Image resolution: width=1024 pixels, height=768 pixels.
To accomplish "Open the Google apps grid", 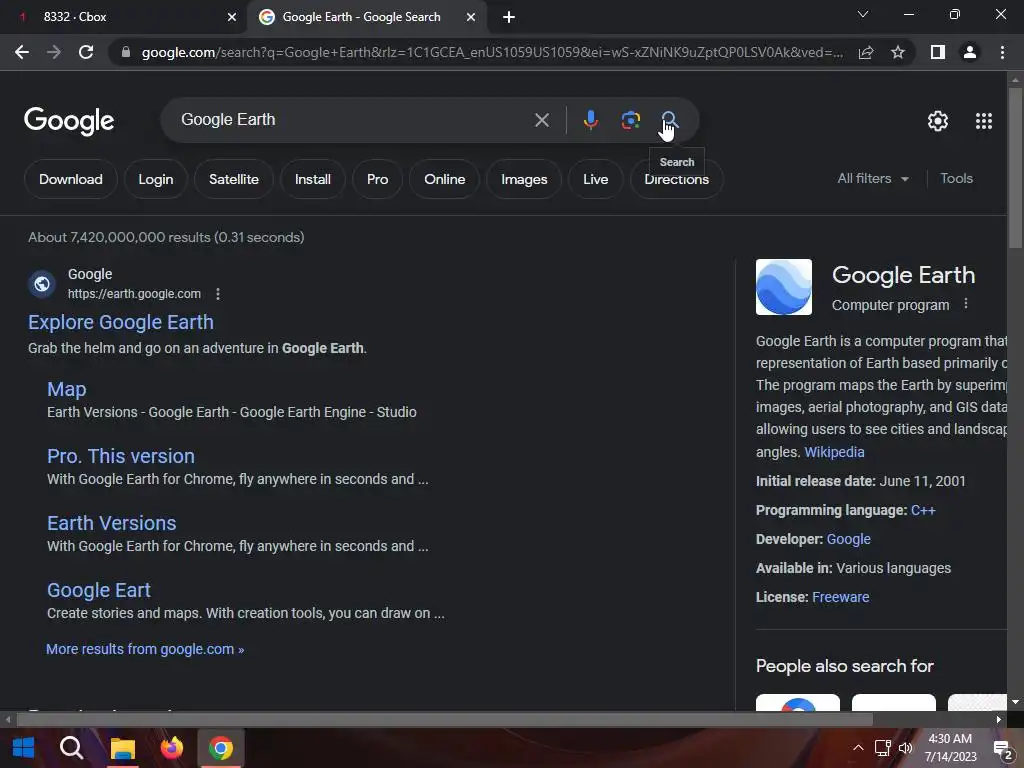I will (984, 121).
